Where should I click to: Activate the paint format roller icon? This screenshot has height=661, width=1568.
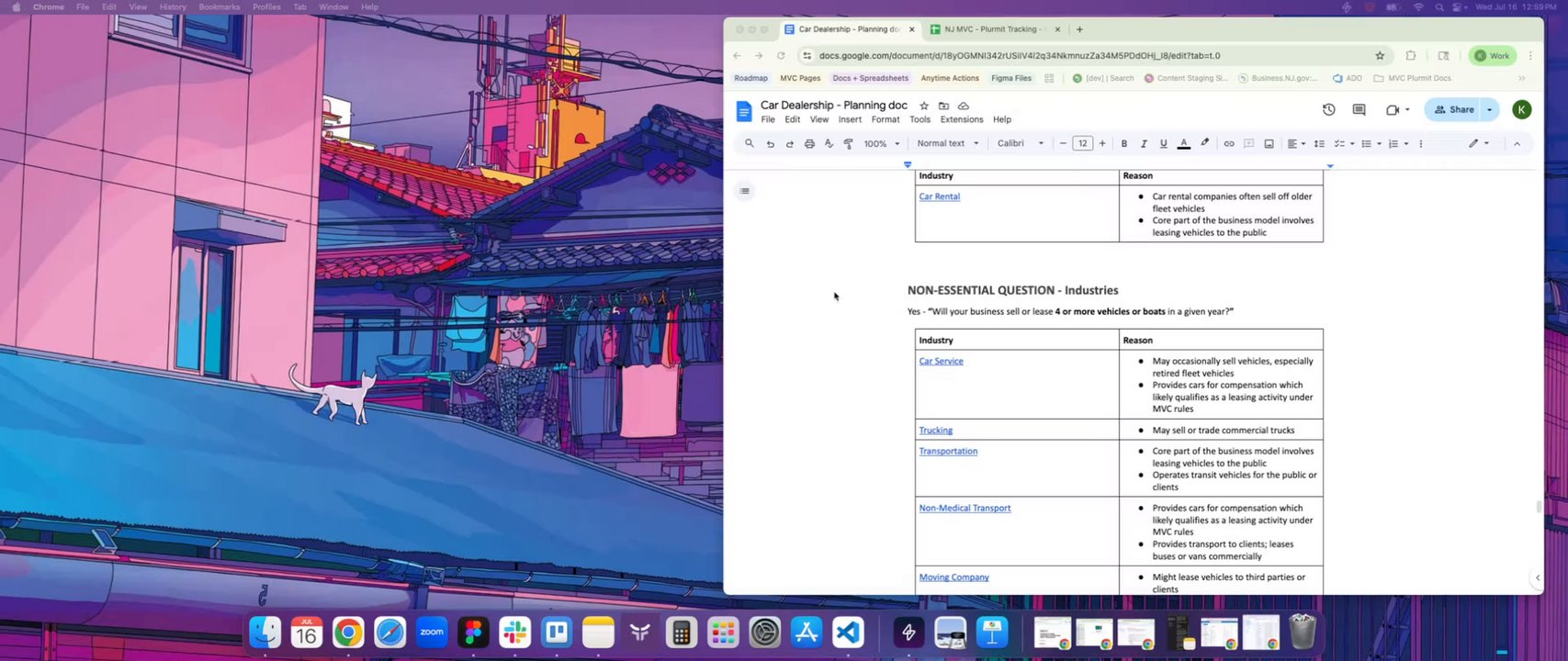click(848, 143)
